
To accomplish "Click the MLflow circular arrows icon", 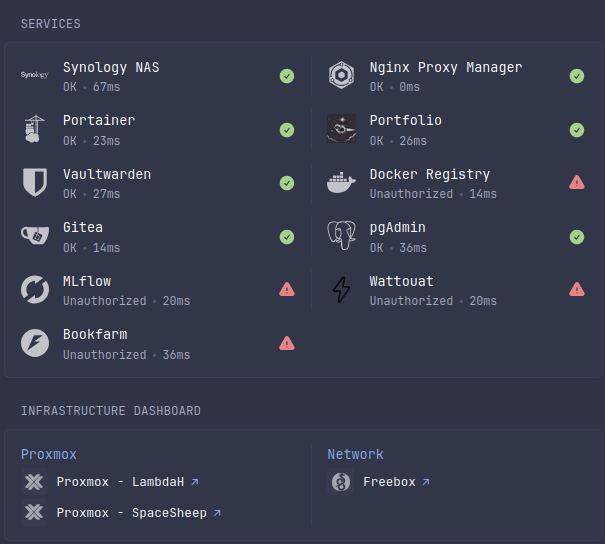I will point(35,289).
